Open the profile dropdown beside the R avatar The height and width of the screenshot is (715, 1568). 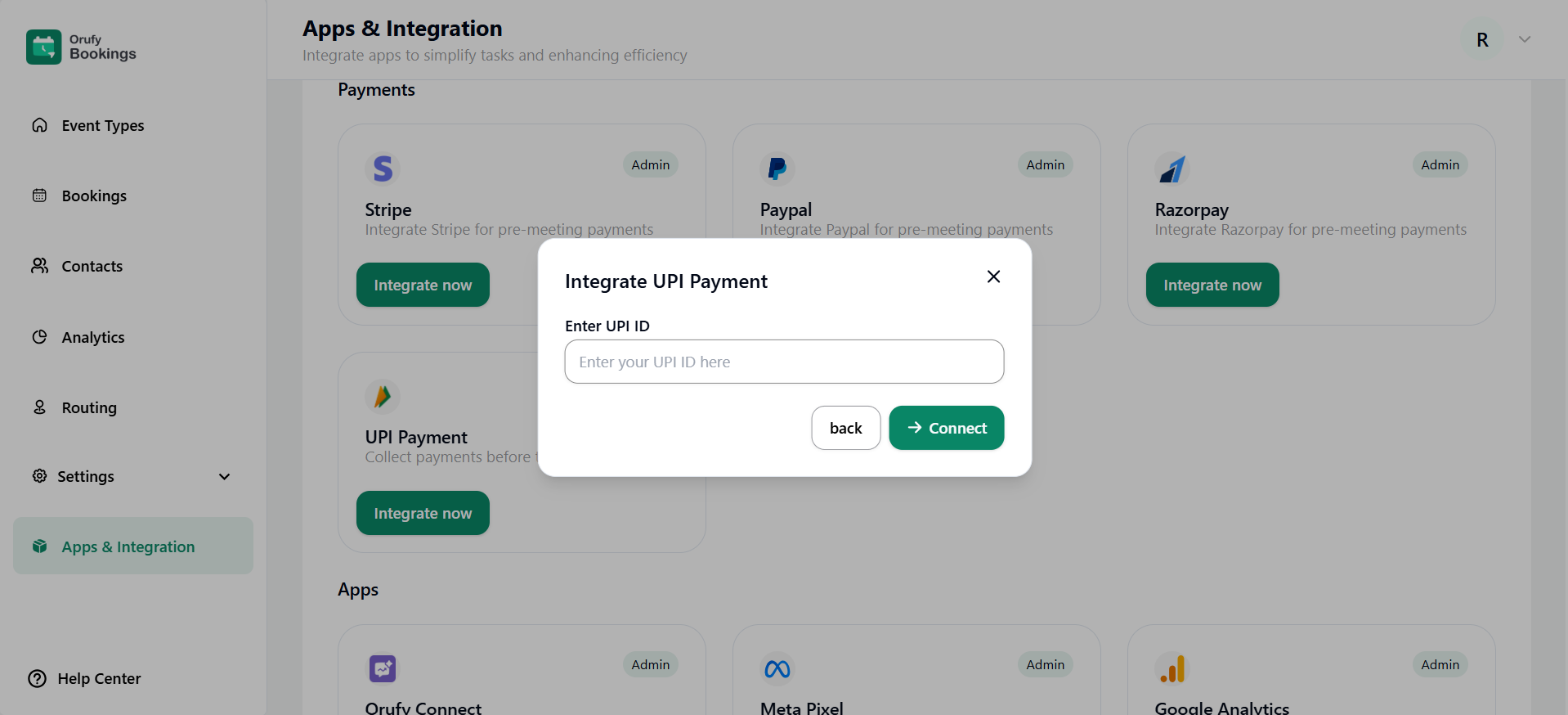(x=1524, y=38)
